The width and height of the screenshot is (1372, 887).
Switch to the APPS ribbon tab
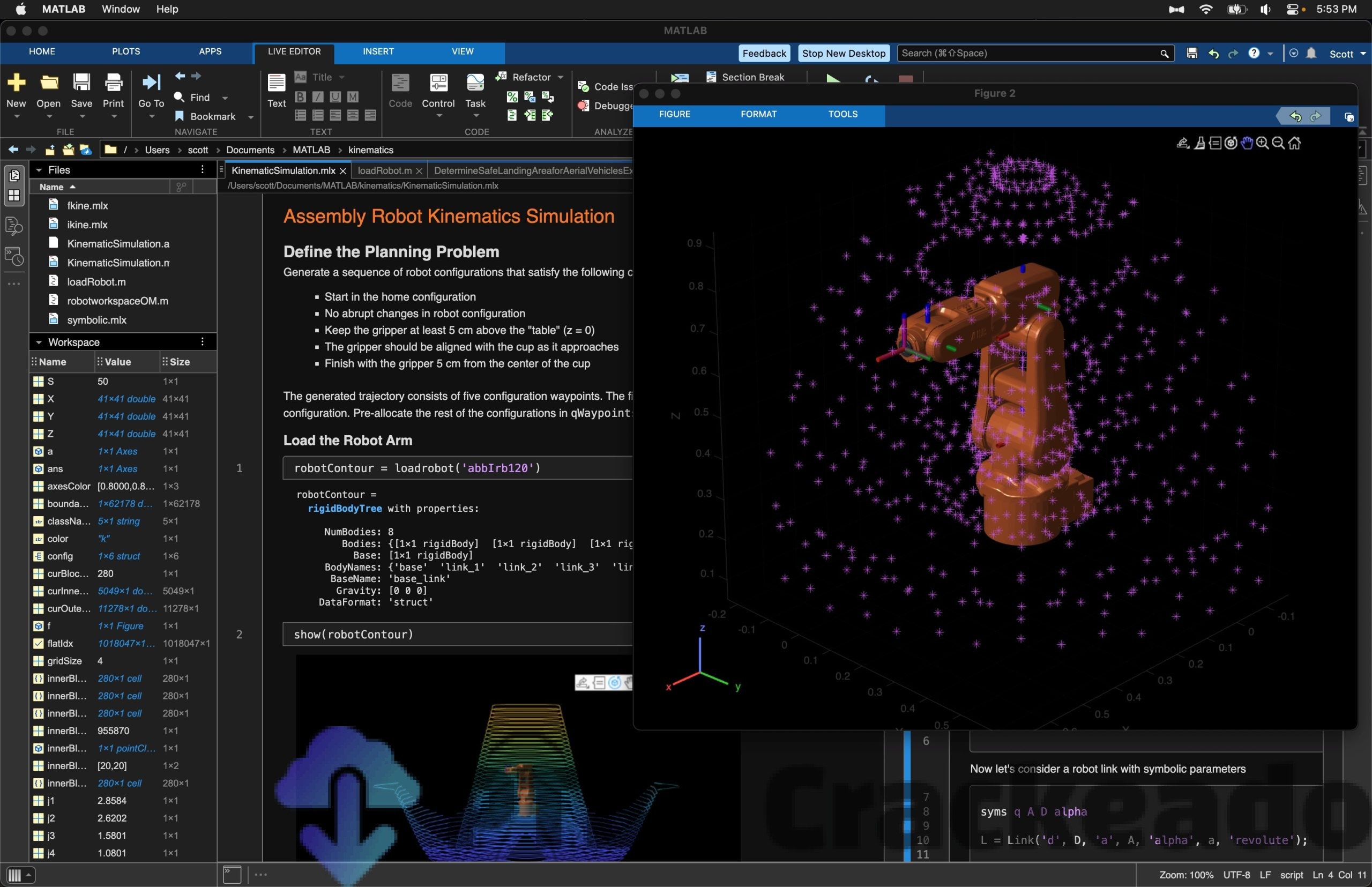[210, 51]
